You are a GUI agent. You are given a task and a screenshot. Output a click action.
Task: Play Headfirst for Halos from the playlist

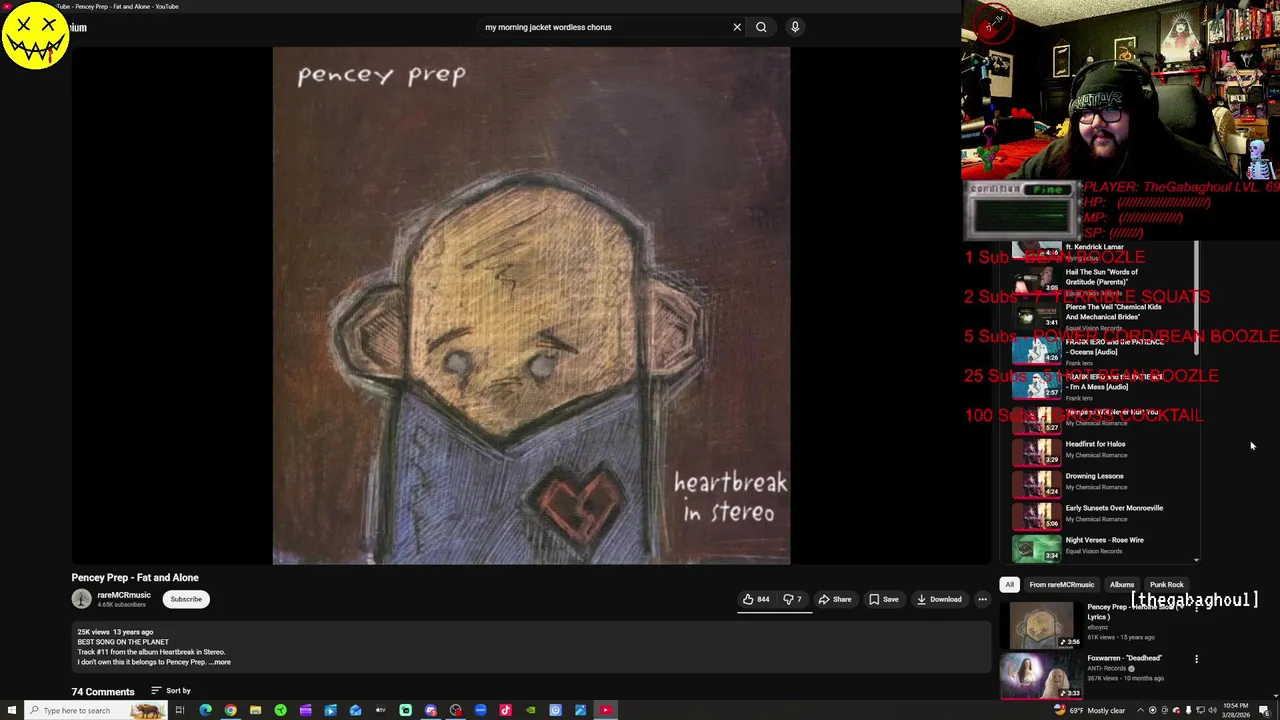[x=1095, y=444]
